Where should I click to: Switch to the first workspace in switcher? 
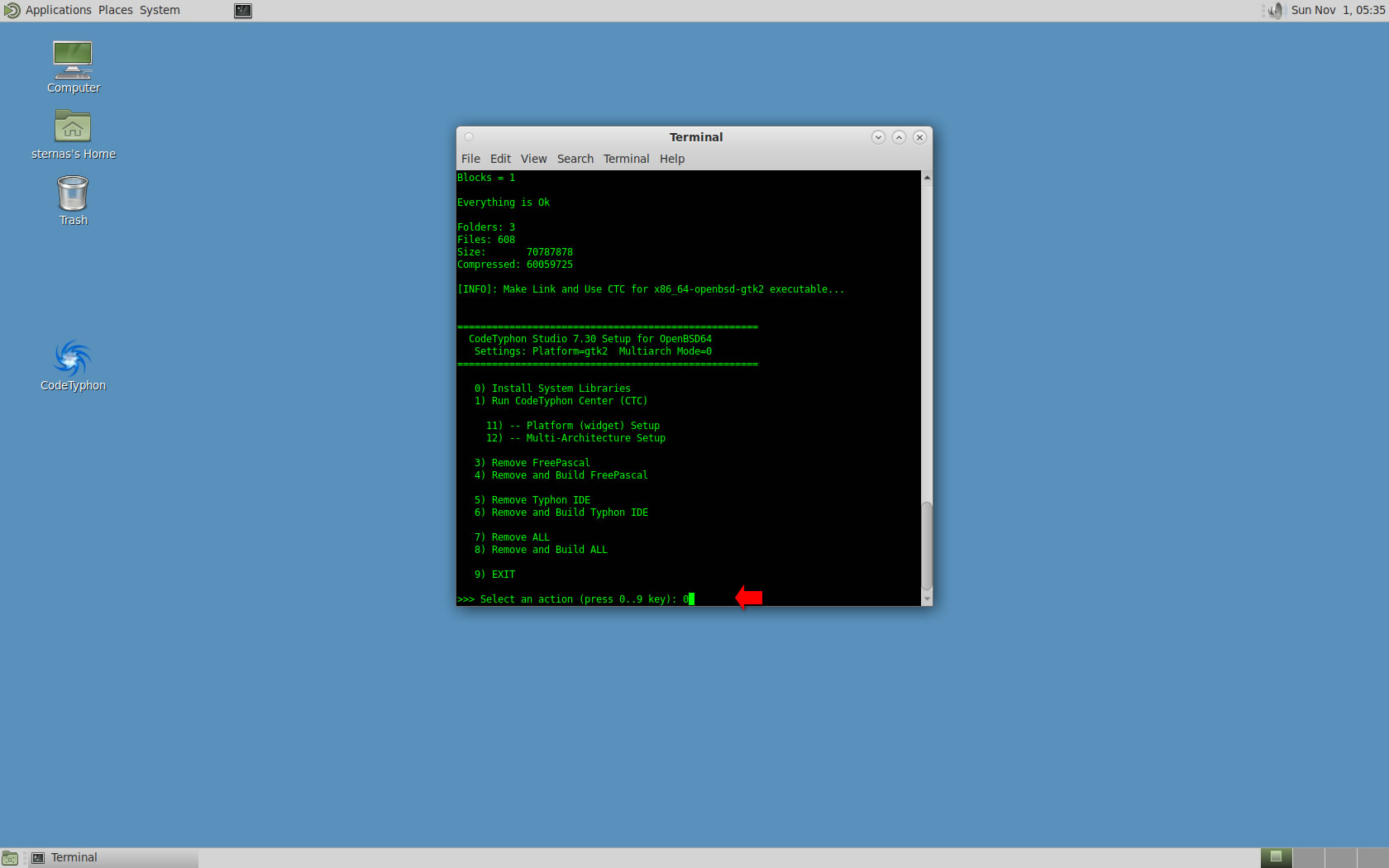click(x=1276, y=858)
